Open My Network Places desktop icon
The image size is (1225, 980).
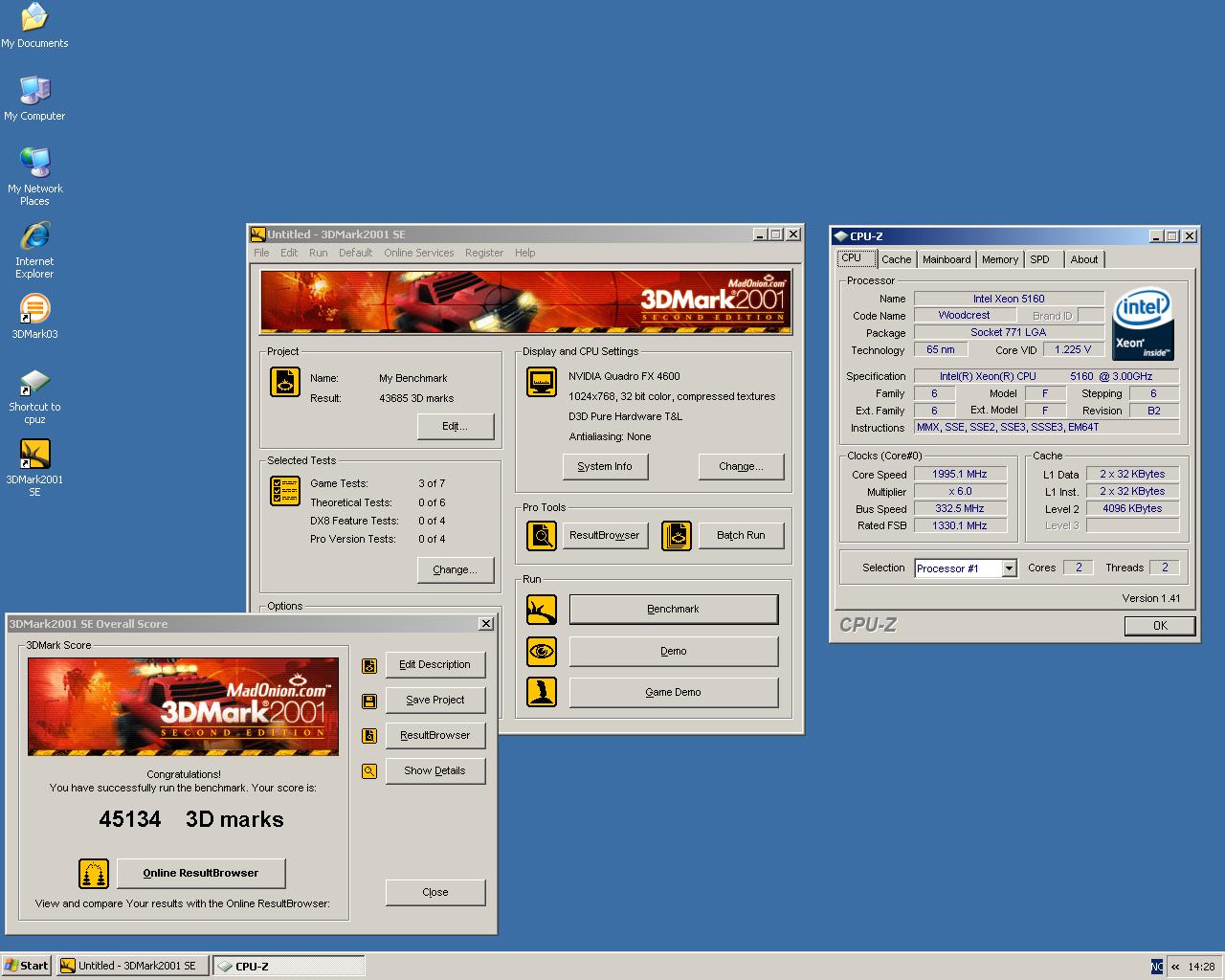34,177
